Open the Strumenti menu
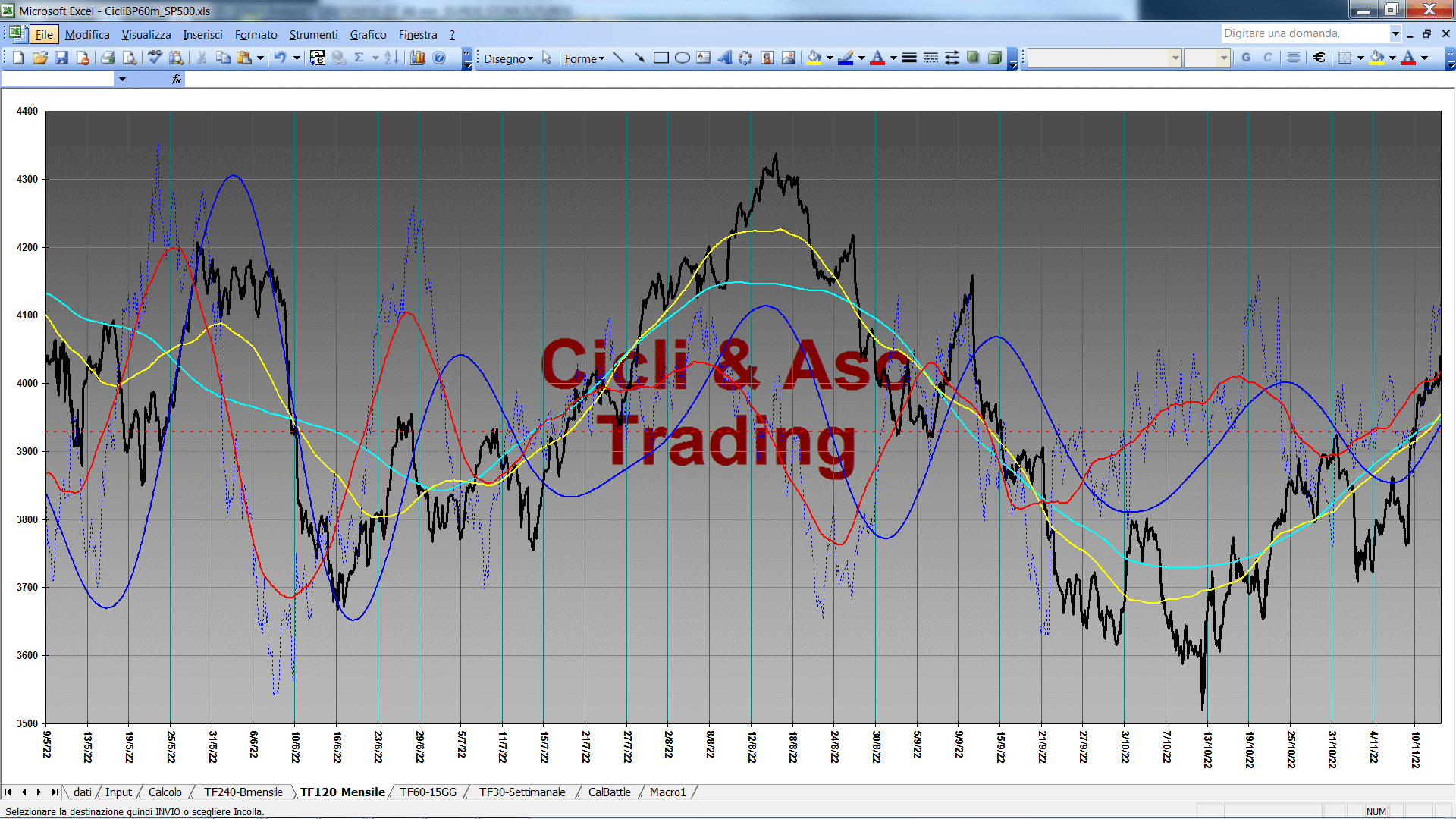1456x819 pixels. 313,34
